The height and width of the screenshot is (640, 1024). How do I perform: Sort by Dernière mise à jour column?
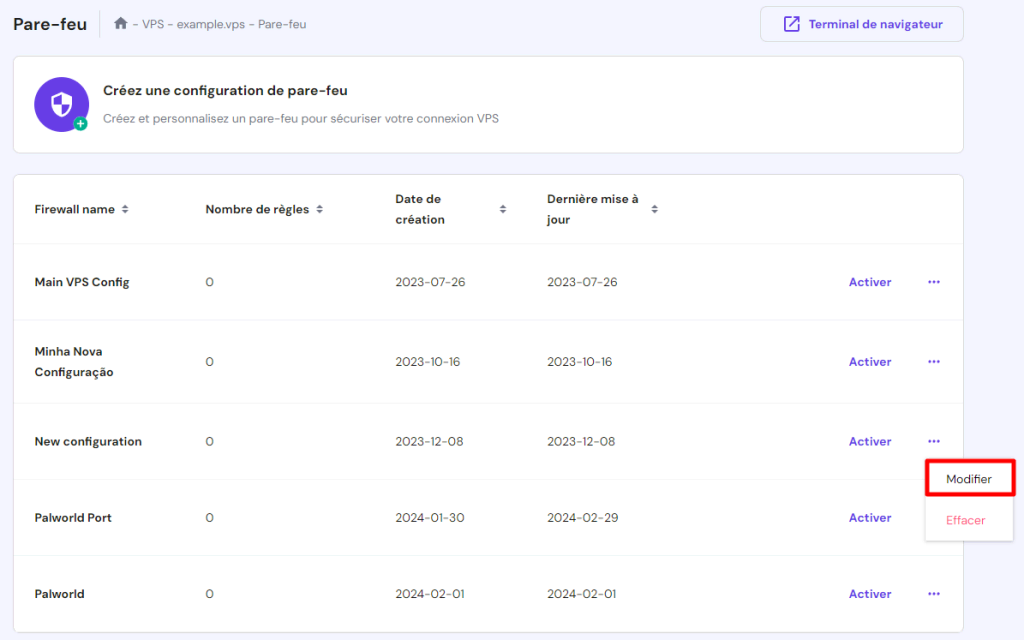655,210
